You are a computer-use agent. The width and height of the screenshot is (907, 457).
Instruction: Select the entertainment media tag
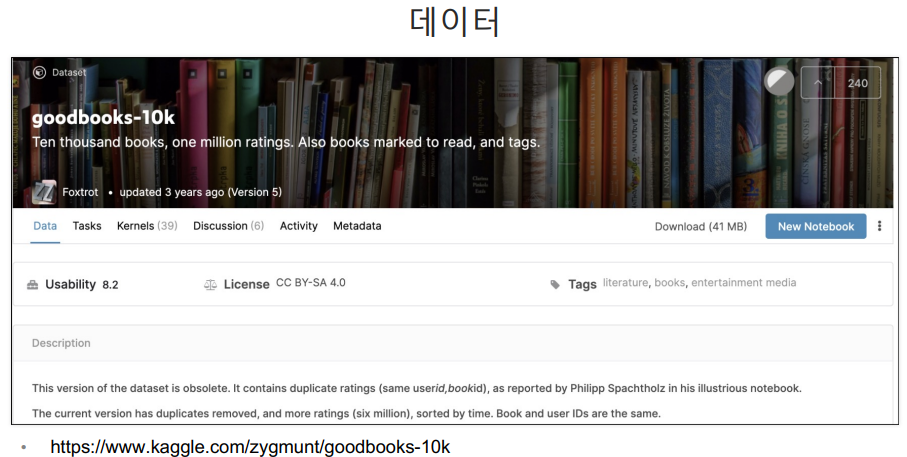pos(743,282)
